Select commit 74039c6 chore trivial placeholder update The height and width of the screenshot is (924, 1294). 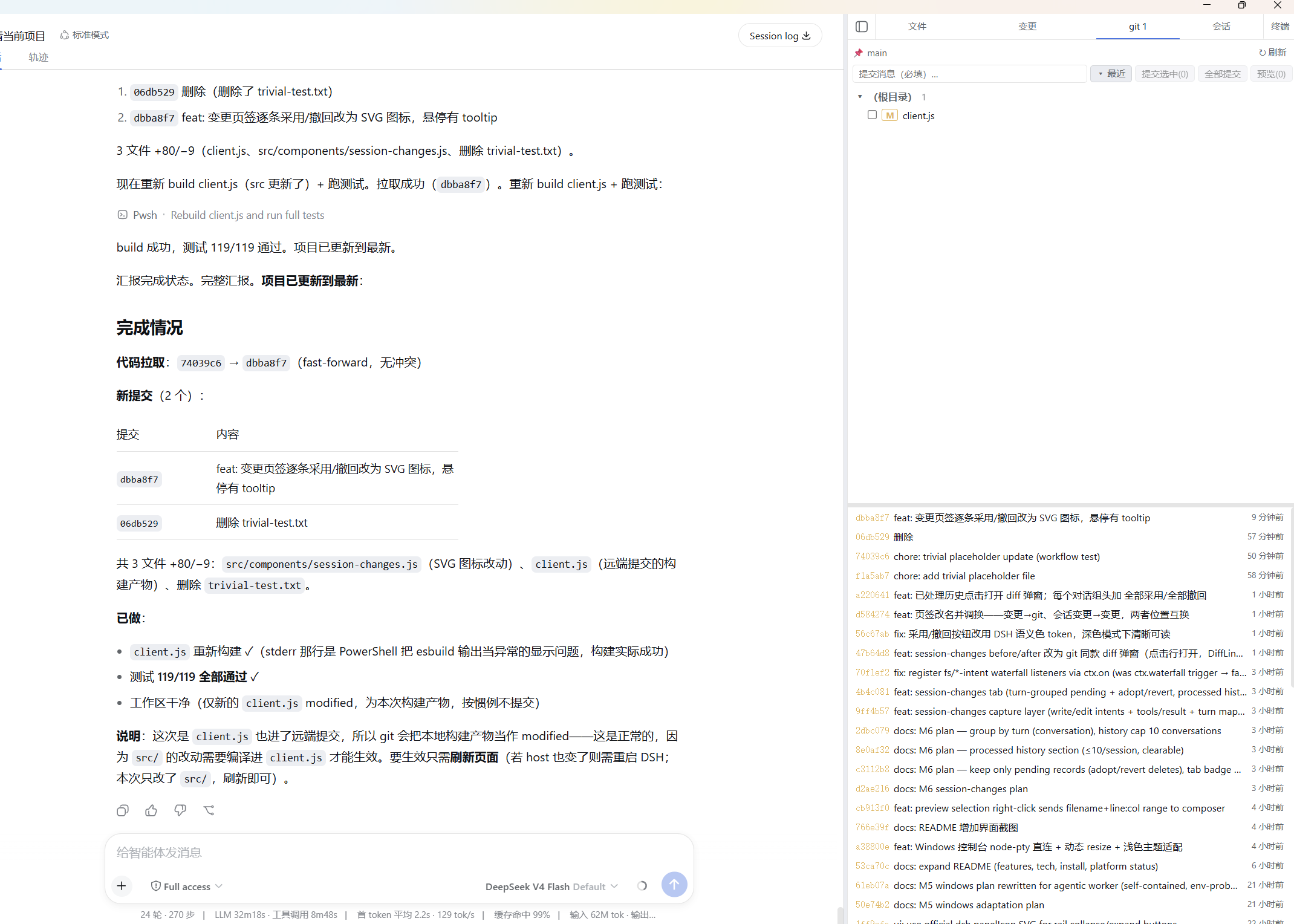coord(1069,556)
